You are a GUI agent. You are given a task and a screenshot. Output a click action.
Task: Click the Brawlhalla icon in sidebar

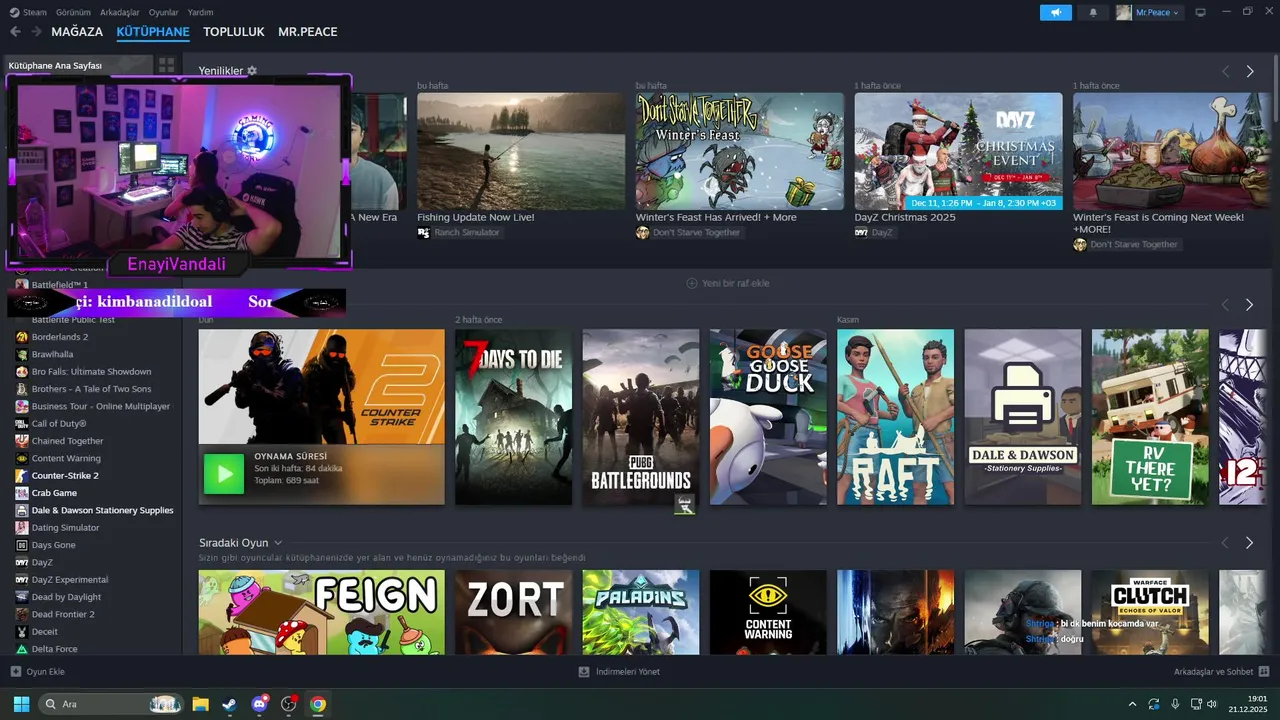(x=22, y=354)
